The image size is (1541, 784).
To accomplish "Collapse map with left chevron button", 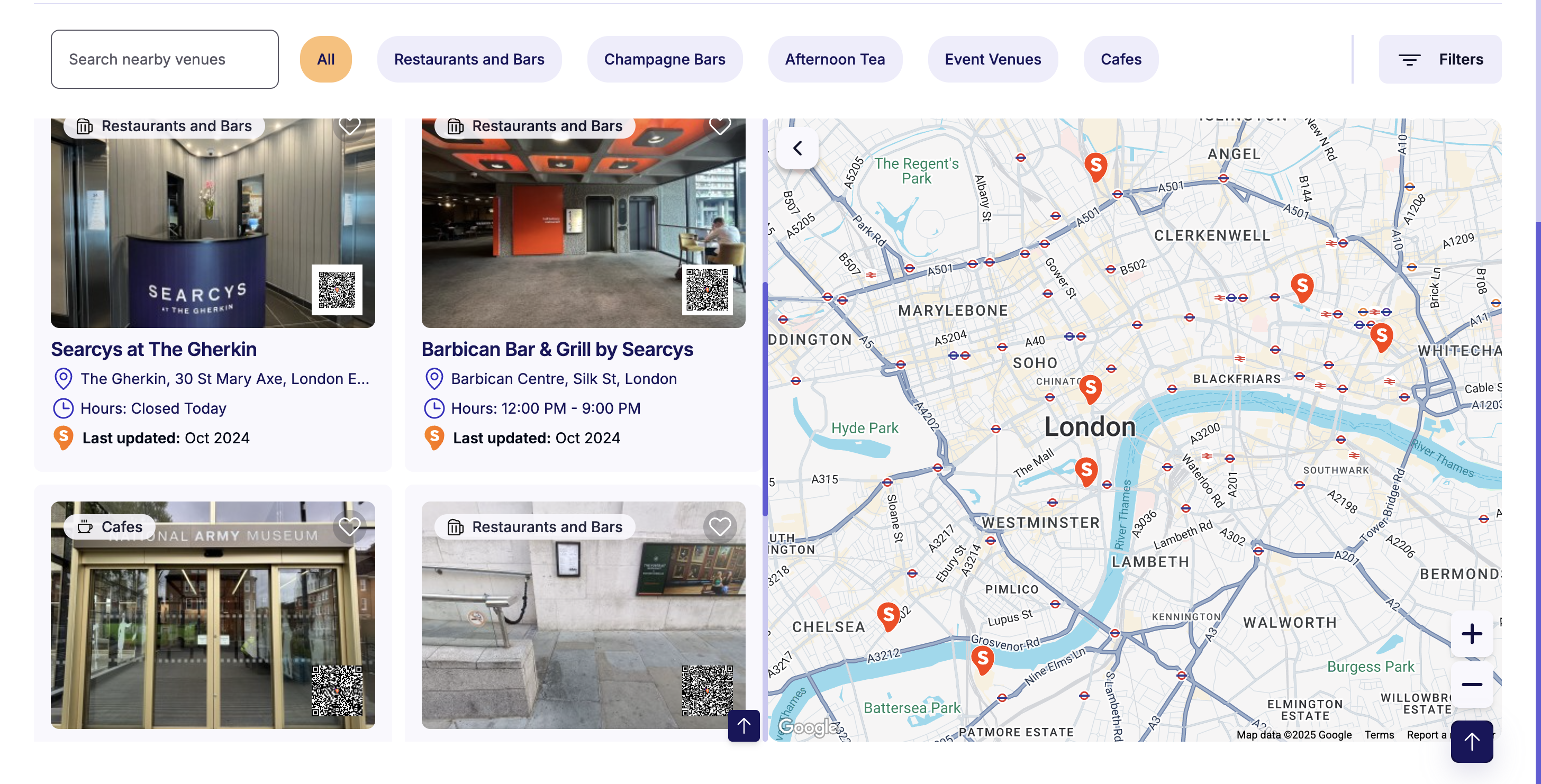I will click(x=797, y=148).
